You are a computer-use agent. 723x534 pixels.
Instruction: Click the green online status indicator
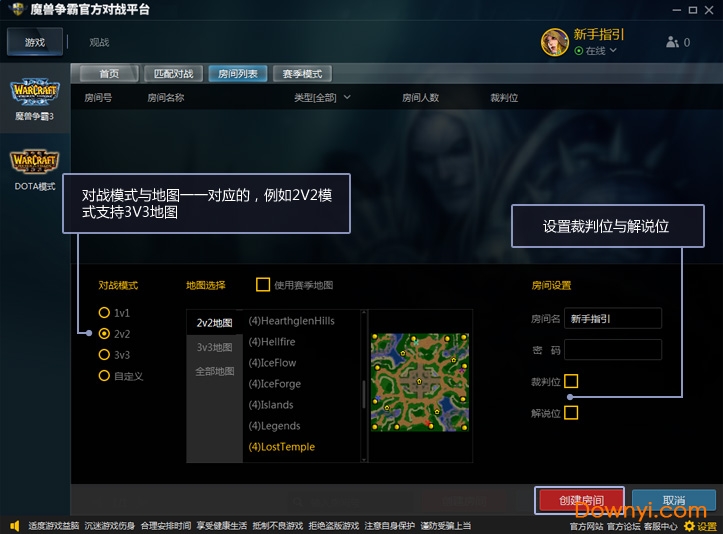[578, 51]
